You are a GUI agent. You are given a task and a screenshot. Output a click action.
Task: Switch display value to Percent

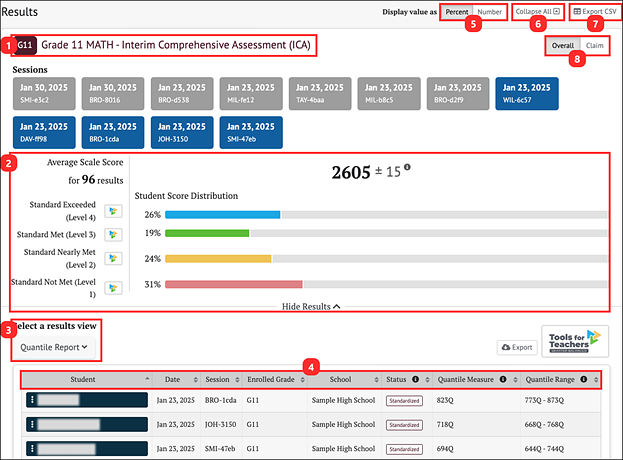click(456, 11)
